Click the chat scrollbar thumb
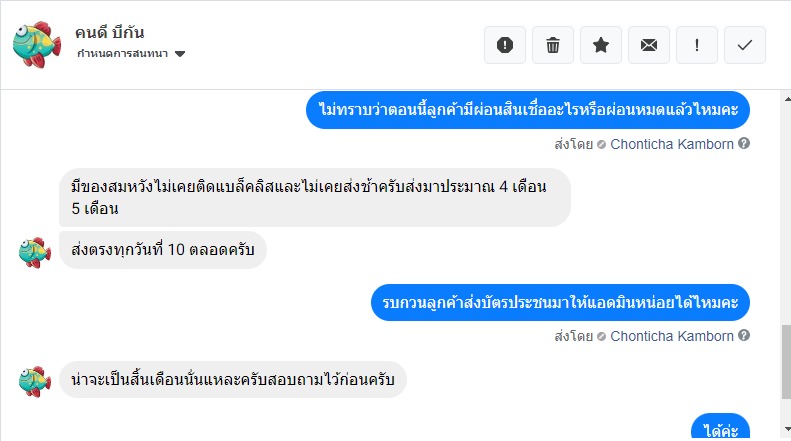 783,361
